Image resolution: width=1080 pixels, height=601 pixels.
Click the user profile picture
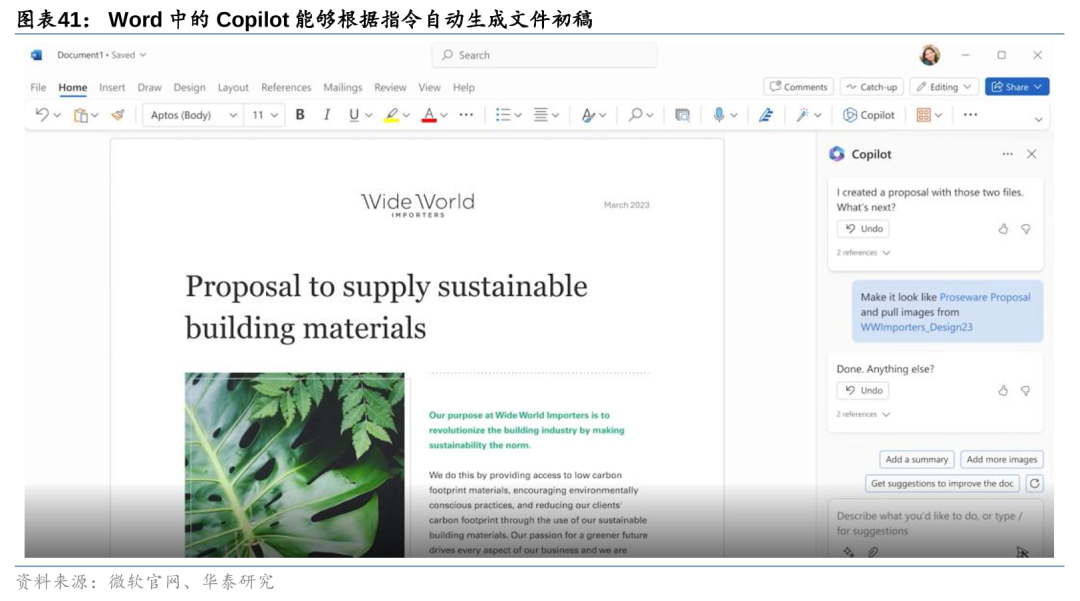pyautogui.click(x=930, y=55)
